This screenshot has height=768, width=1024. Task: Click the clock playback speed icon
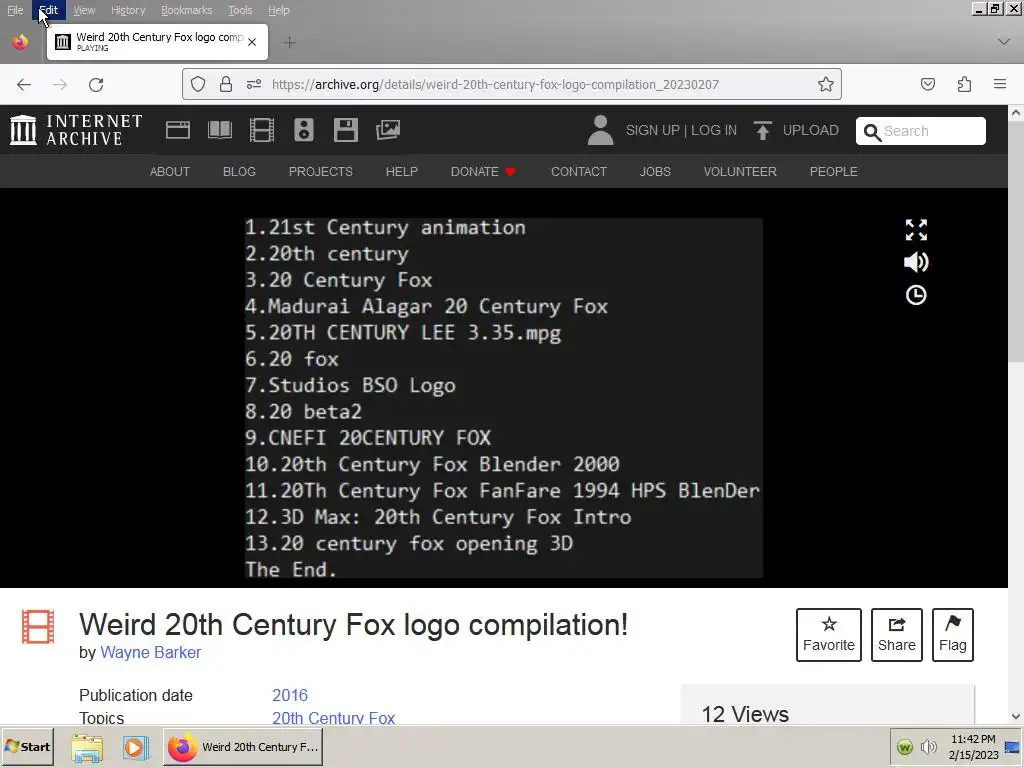click(916, 295)
